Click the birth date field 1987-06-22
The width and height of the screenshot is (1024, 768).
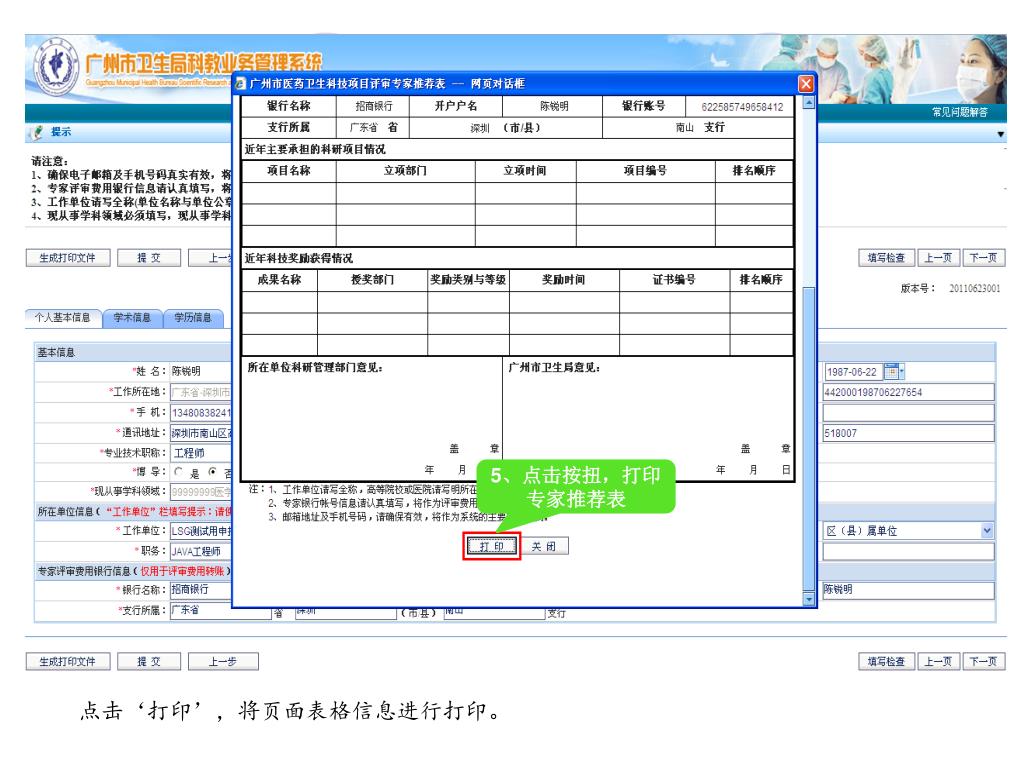click(853, 372)
